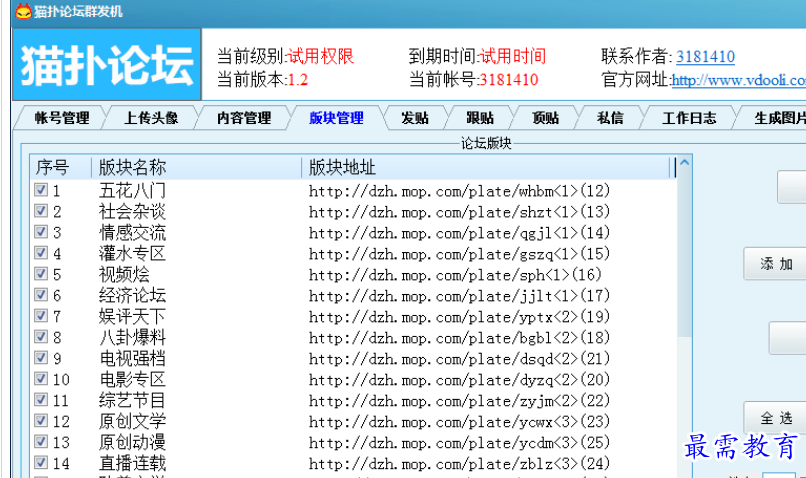Switch to the 工作日志 tab
806x478 pixels.
[x=689, y=118]
